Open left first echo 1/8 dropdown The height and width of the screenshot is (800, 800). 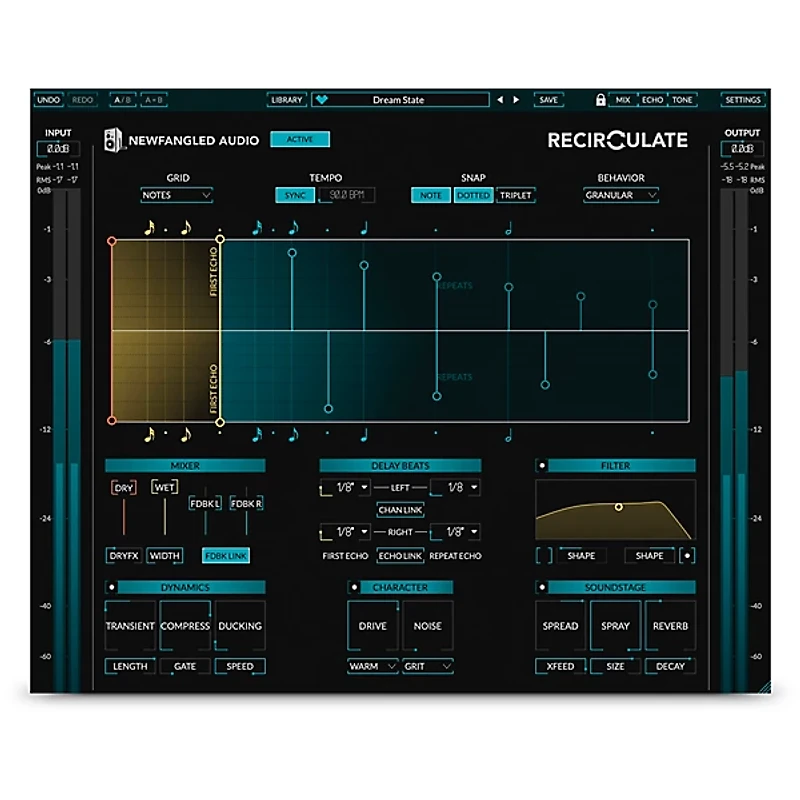click(x=344, y=488)
